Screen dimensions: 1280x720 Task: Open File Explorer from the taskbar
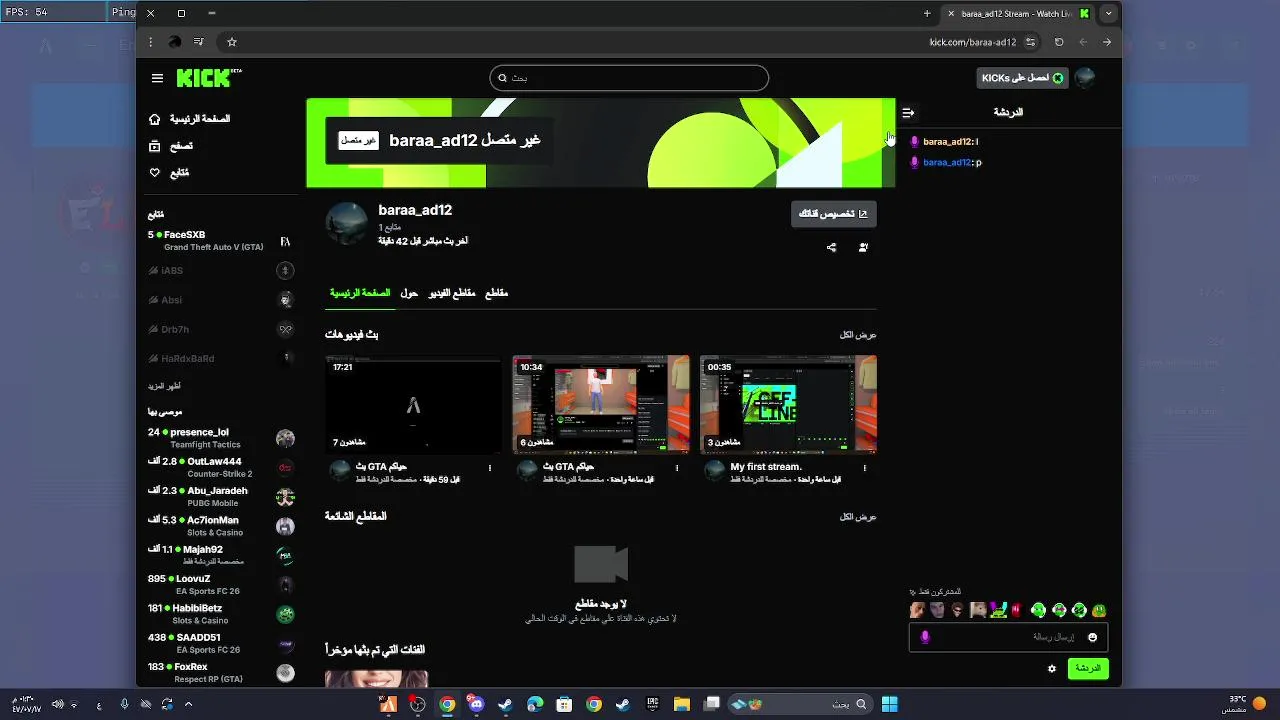tap(682, 705)
